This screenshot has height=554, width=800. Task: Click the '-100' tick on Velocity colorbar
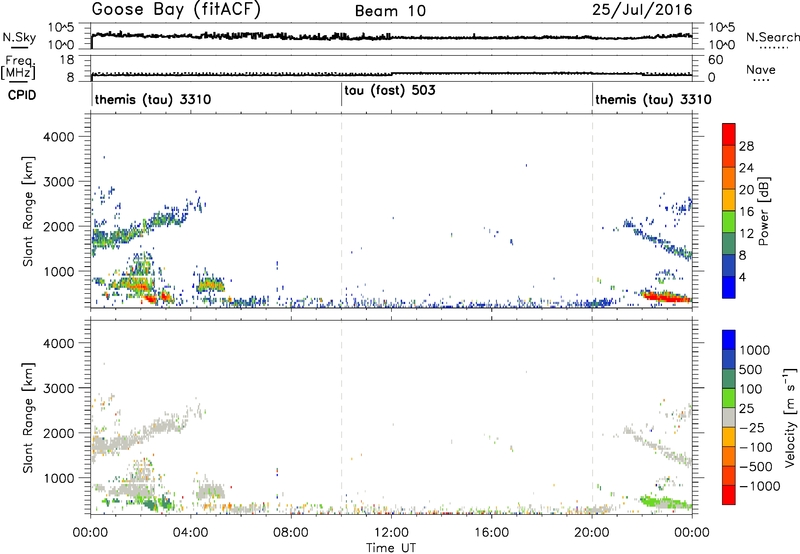[756, 447]
